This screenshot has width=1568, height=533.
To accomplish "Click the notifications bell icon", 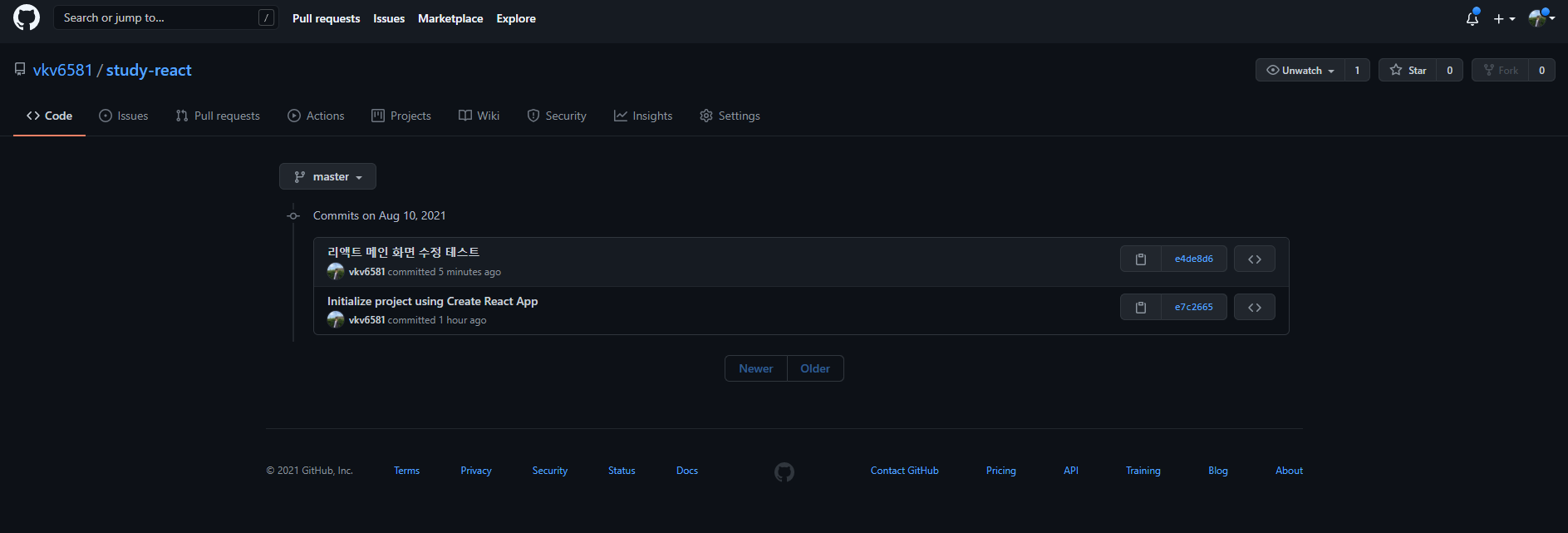I will pos(1472,18).
